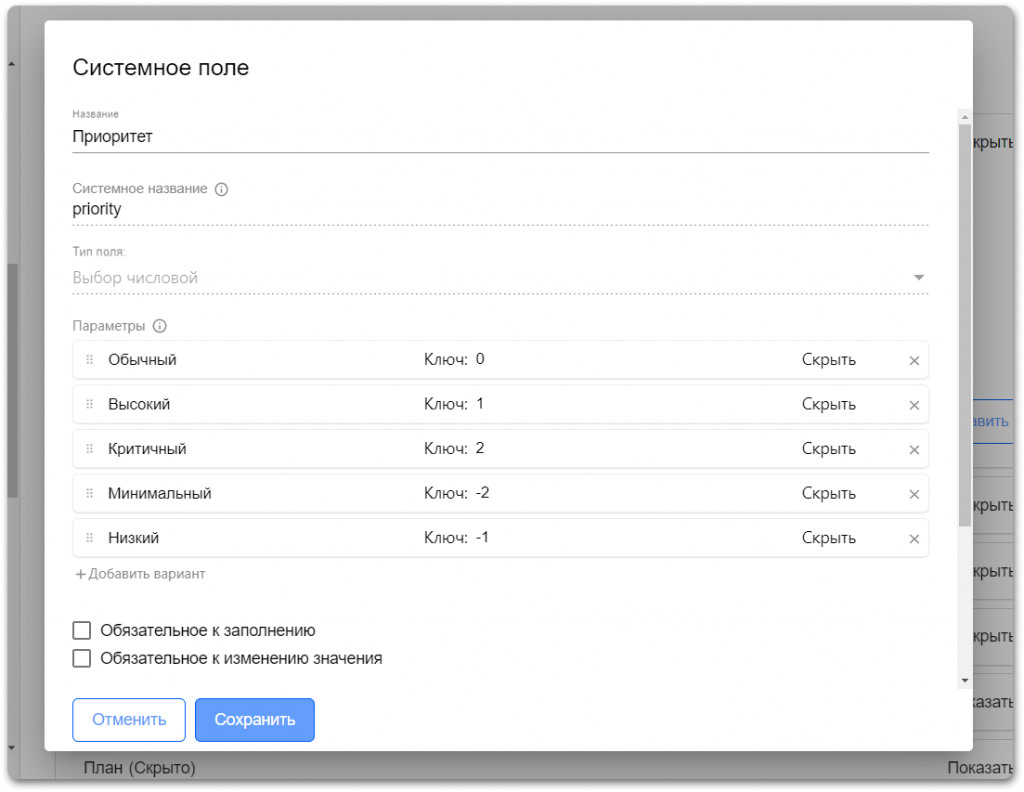Hide the Высокий option via Скрыть
Viewport: 1024px width, 792px height.
pyautogui.click(x=828, y=405)
